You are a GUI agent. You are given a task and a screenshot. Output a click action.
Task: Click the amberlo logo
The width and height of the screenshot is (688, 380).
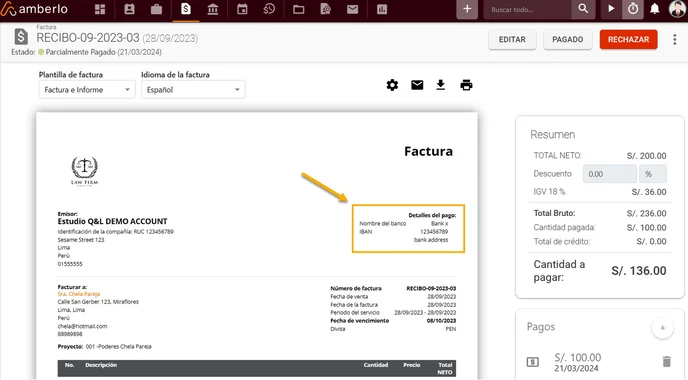(34, 9)
